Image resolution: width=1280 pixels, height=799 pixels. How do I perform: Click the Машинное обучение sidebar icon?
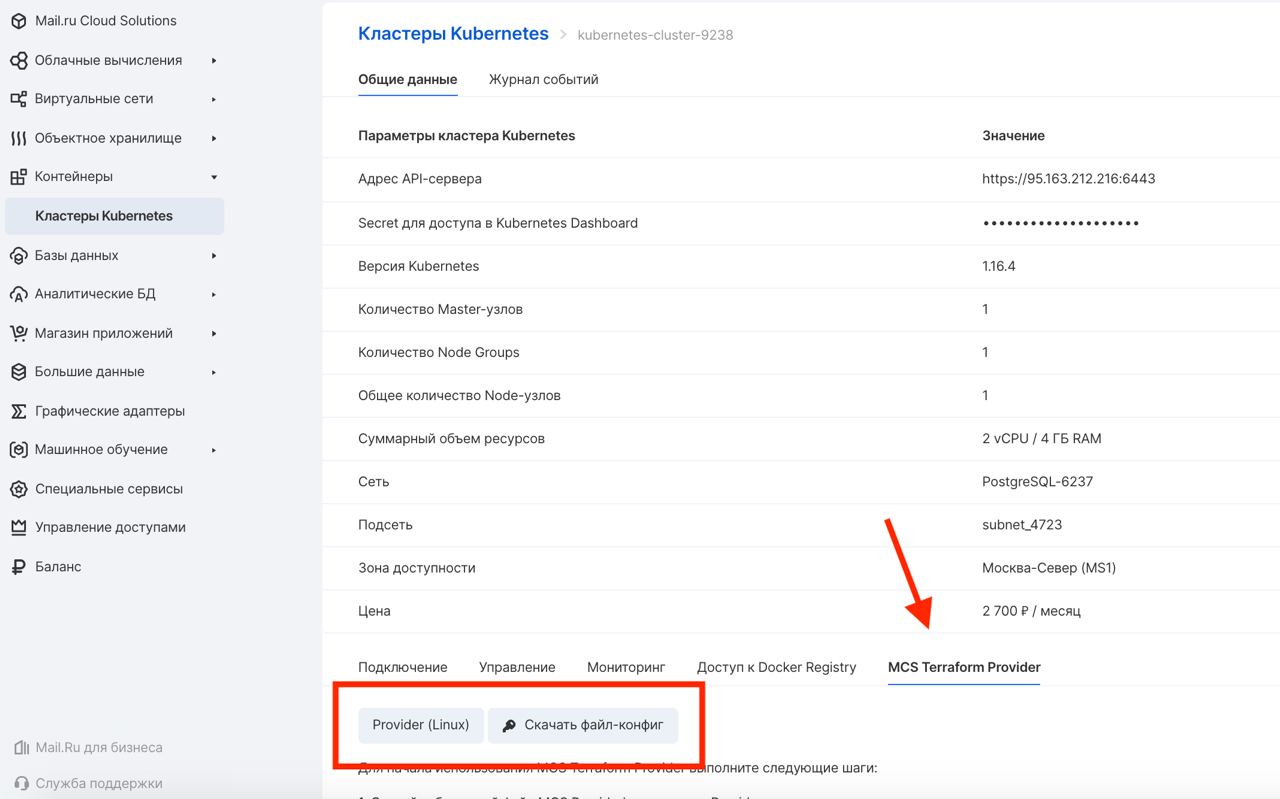[18, 450]
